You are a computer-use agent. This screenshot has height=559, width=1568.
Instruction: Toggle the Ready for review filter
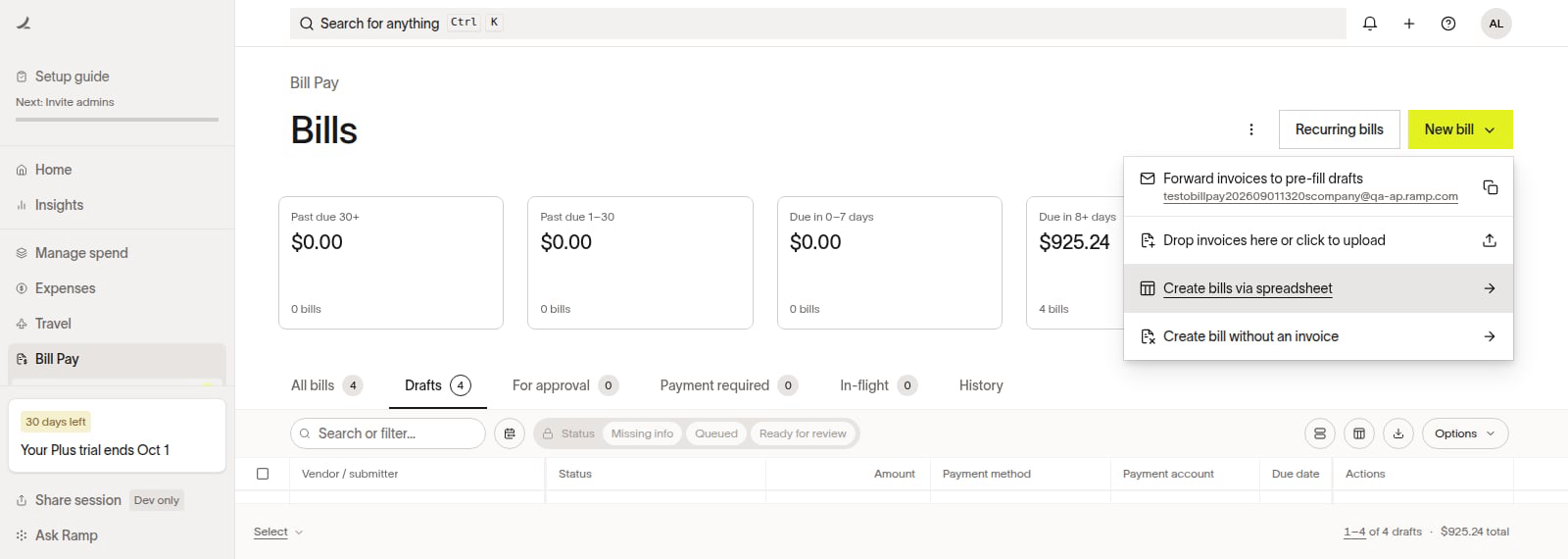(x=803, y=433)
